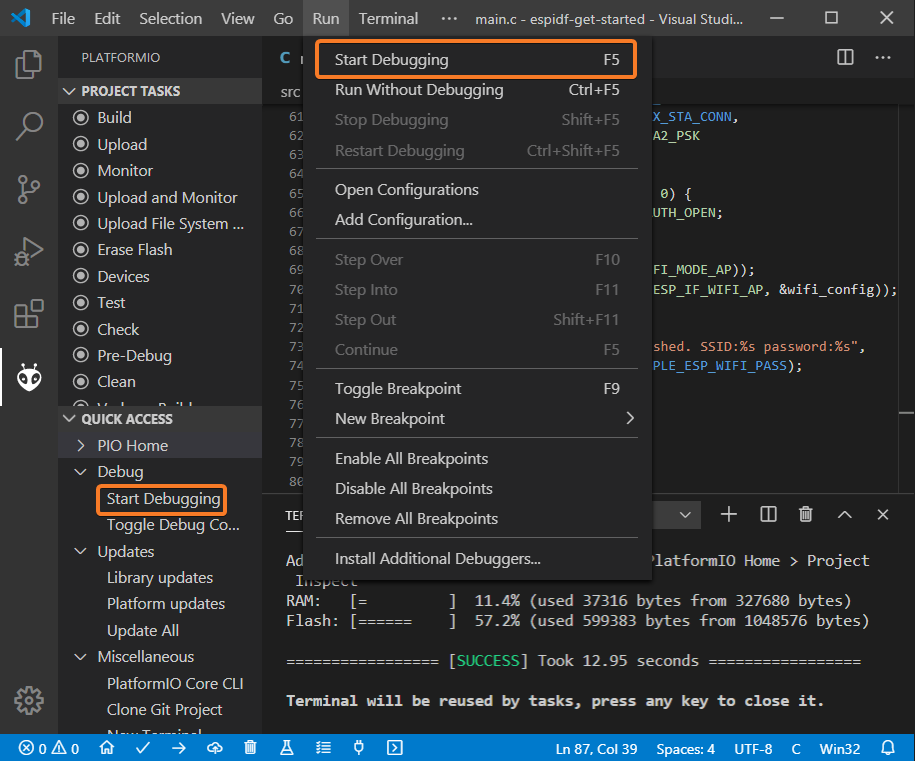915x761 pixels.
Task: Click PlatformIO Upload arrow in status bar
Action: 179,748
